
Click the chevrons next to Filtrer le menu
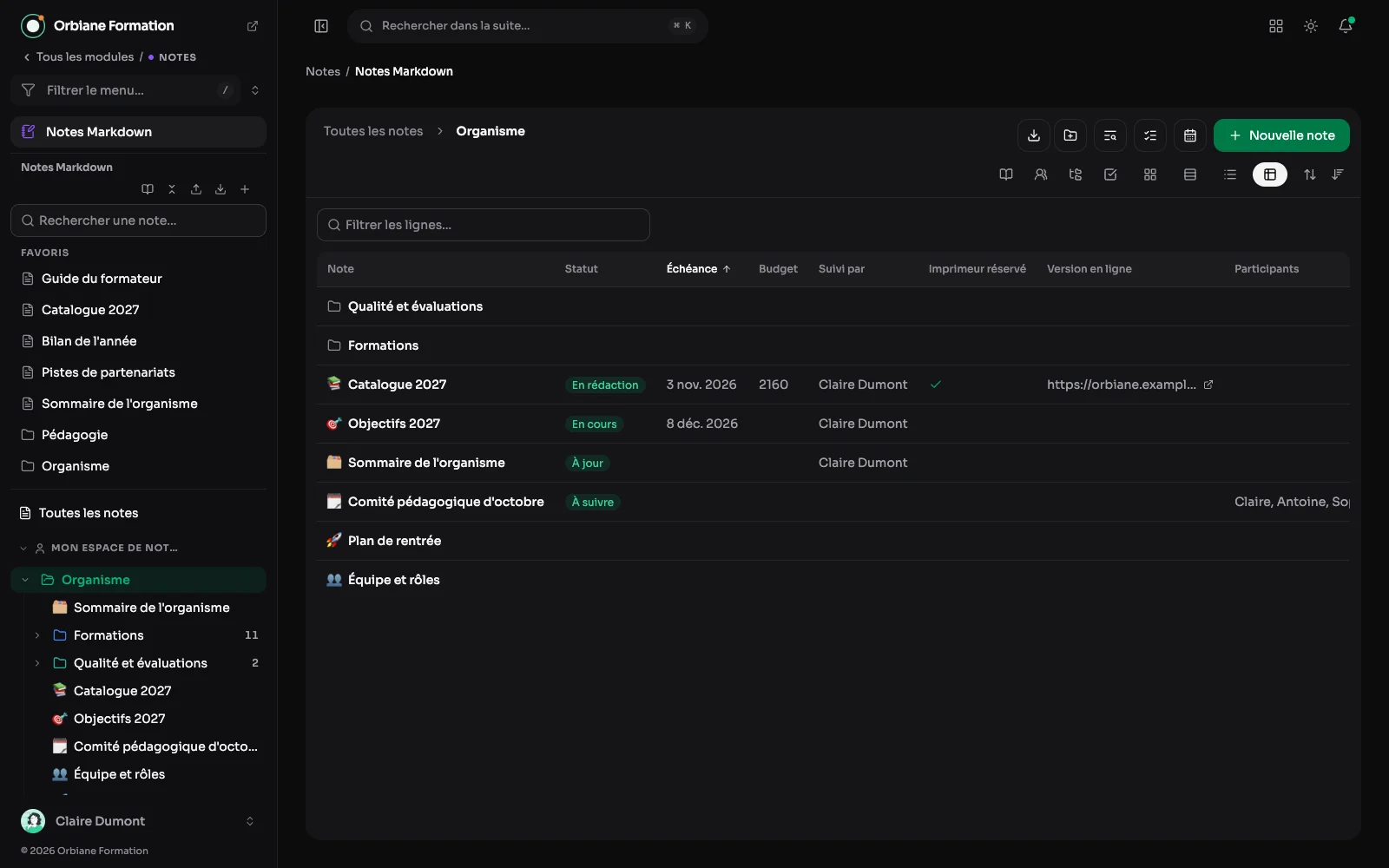pos(255,90)
